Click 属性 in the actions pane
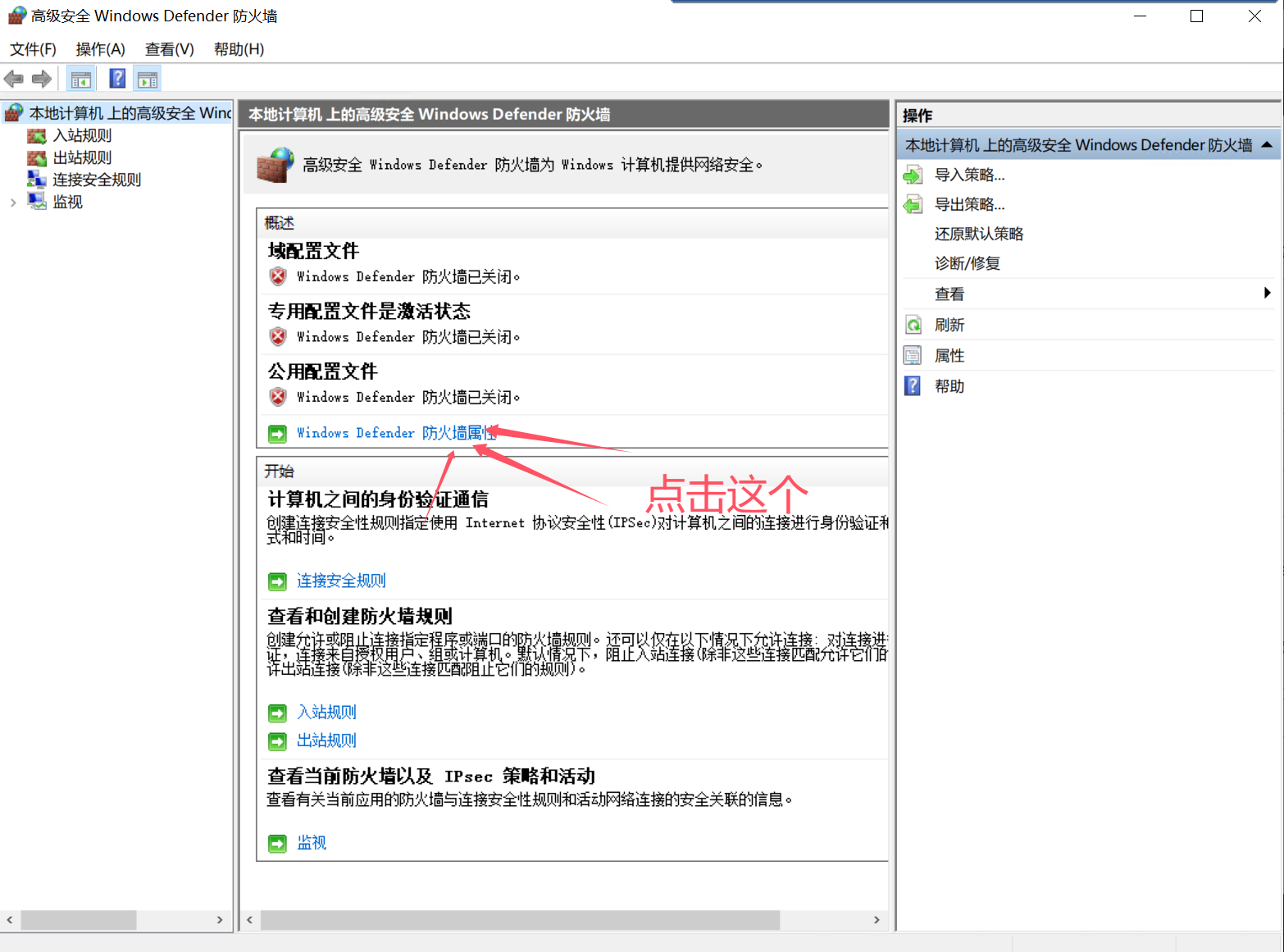Viewport: 1284px width, 952px height. (949, 355)
